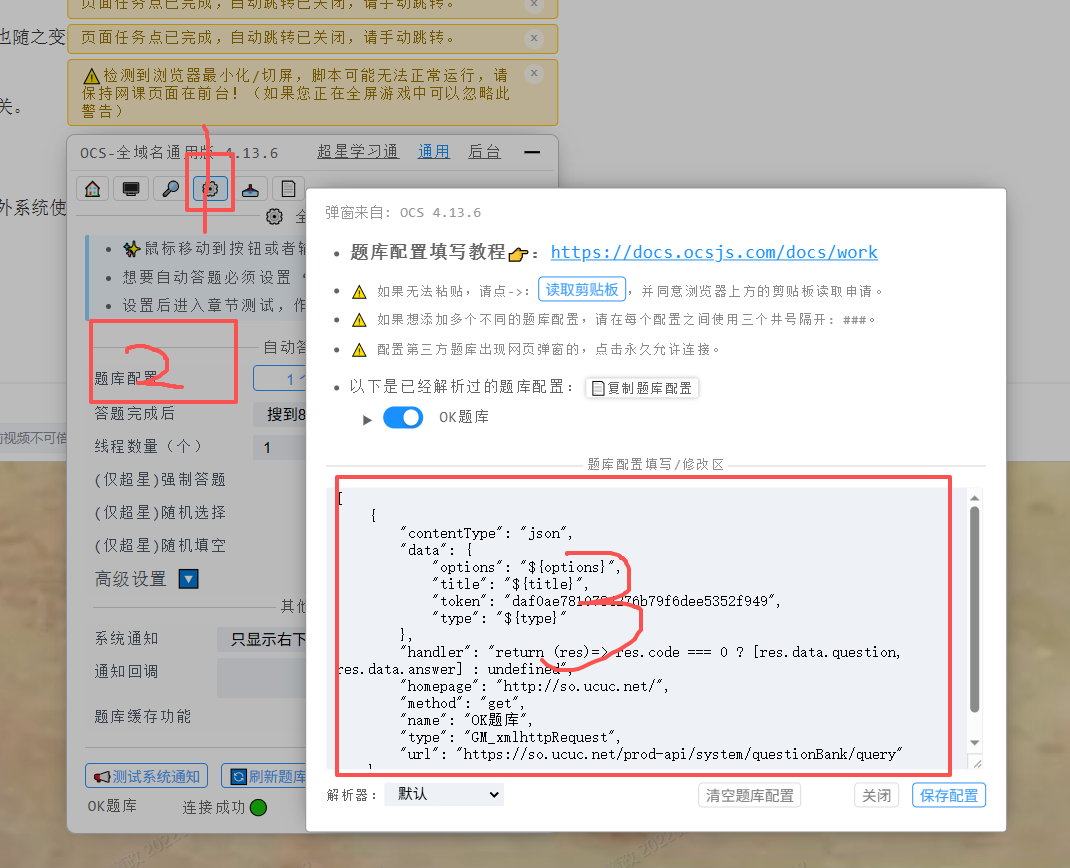The width and height of the screenshot is (1070, 868).
Task: Open the 解析器 默认 dropdown
Action: coord(444,794)
